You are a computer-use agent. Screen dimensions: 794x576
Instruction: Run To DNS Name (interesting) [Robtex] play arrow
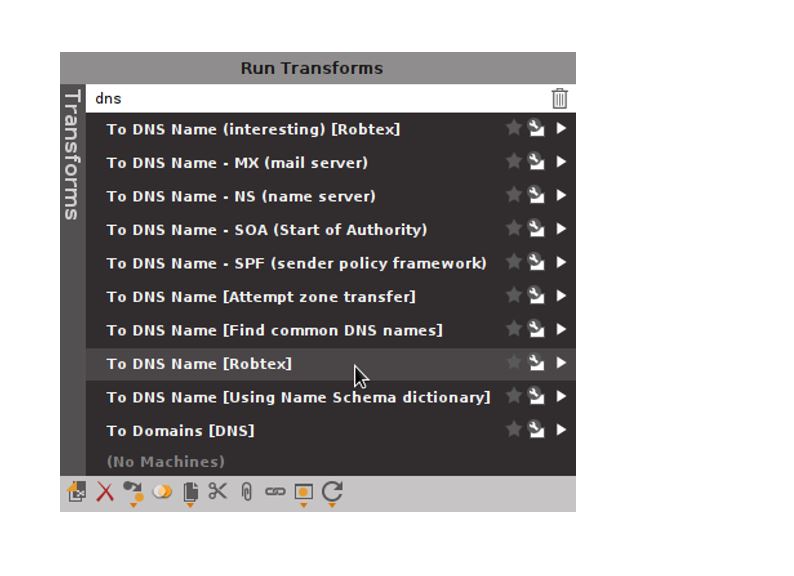(561, 128)
